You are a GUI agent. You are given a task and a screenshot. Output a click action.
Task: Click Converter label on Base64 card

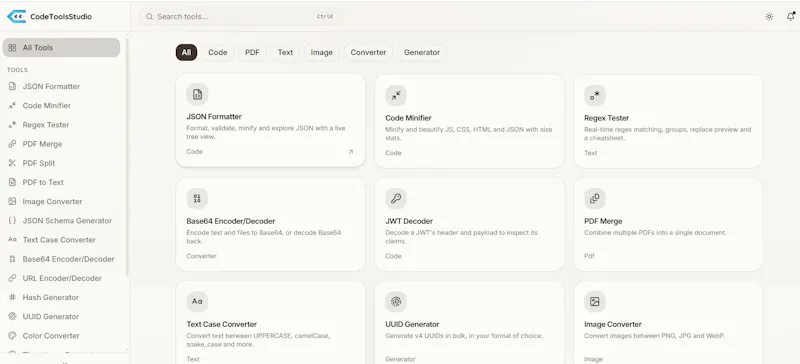pos(201,256)
